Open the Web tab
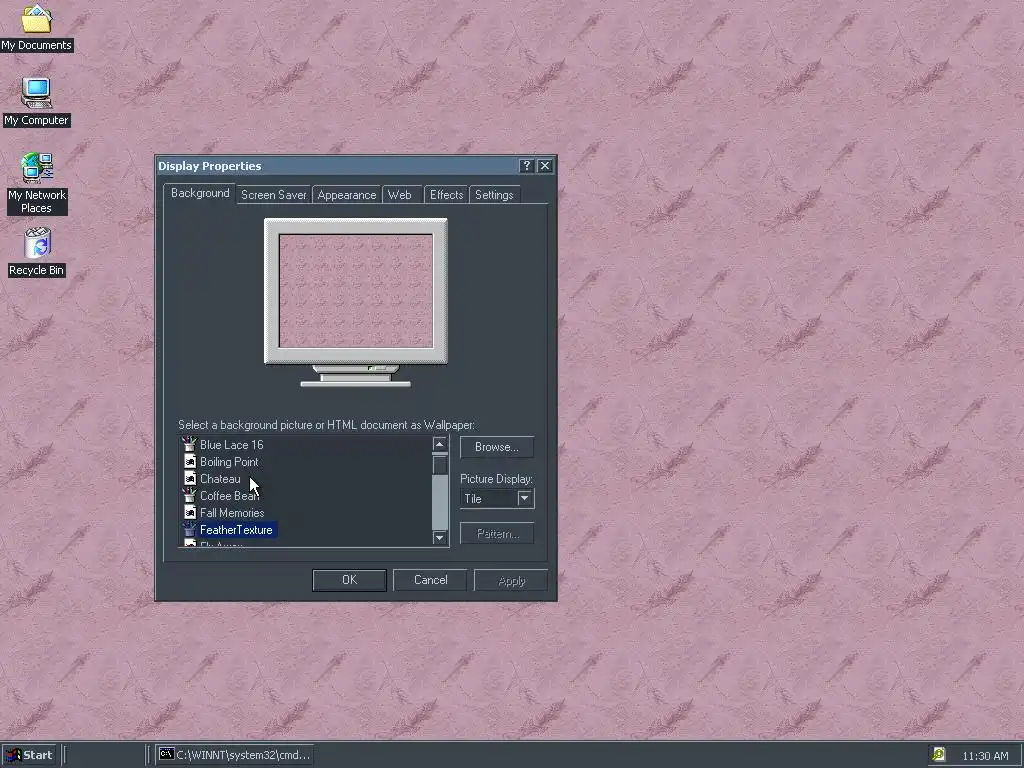Viewport: 1024px width, 768px height. click(400, 195)
